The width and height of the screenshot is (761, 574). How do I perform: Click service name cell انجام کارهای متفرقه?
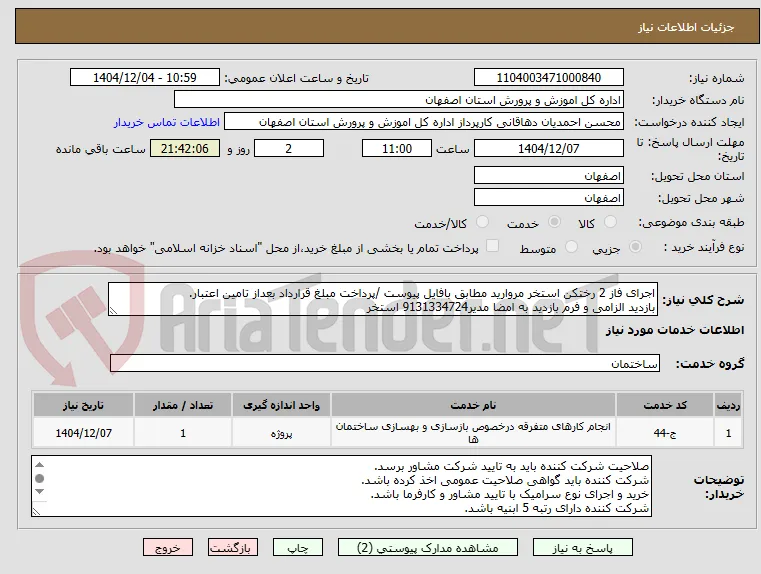click(x=473, y=433)
